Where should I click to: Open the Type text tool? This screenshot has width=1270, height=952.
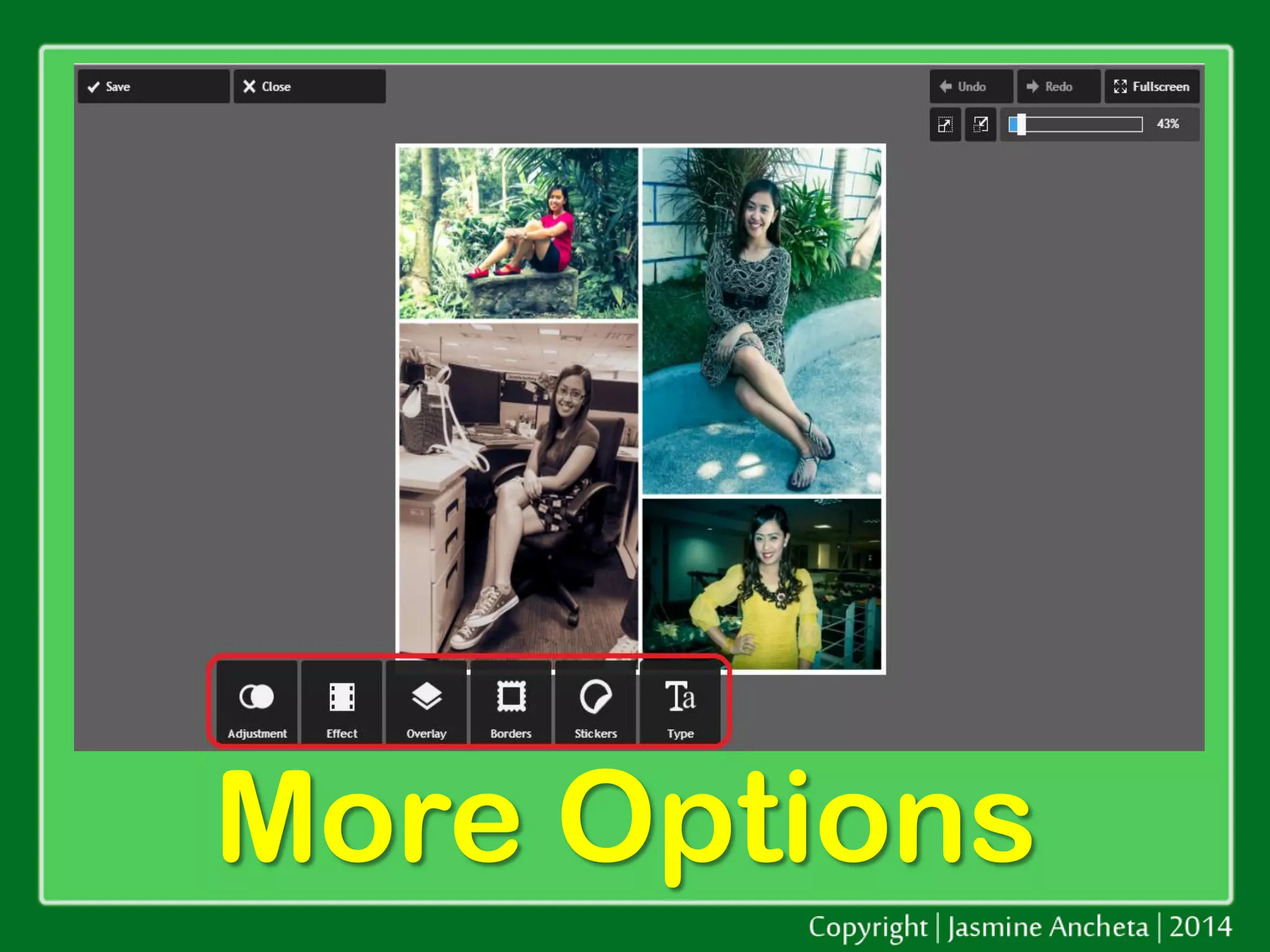(x=680, y=702)
